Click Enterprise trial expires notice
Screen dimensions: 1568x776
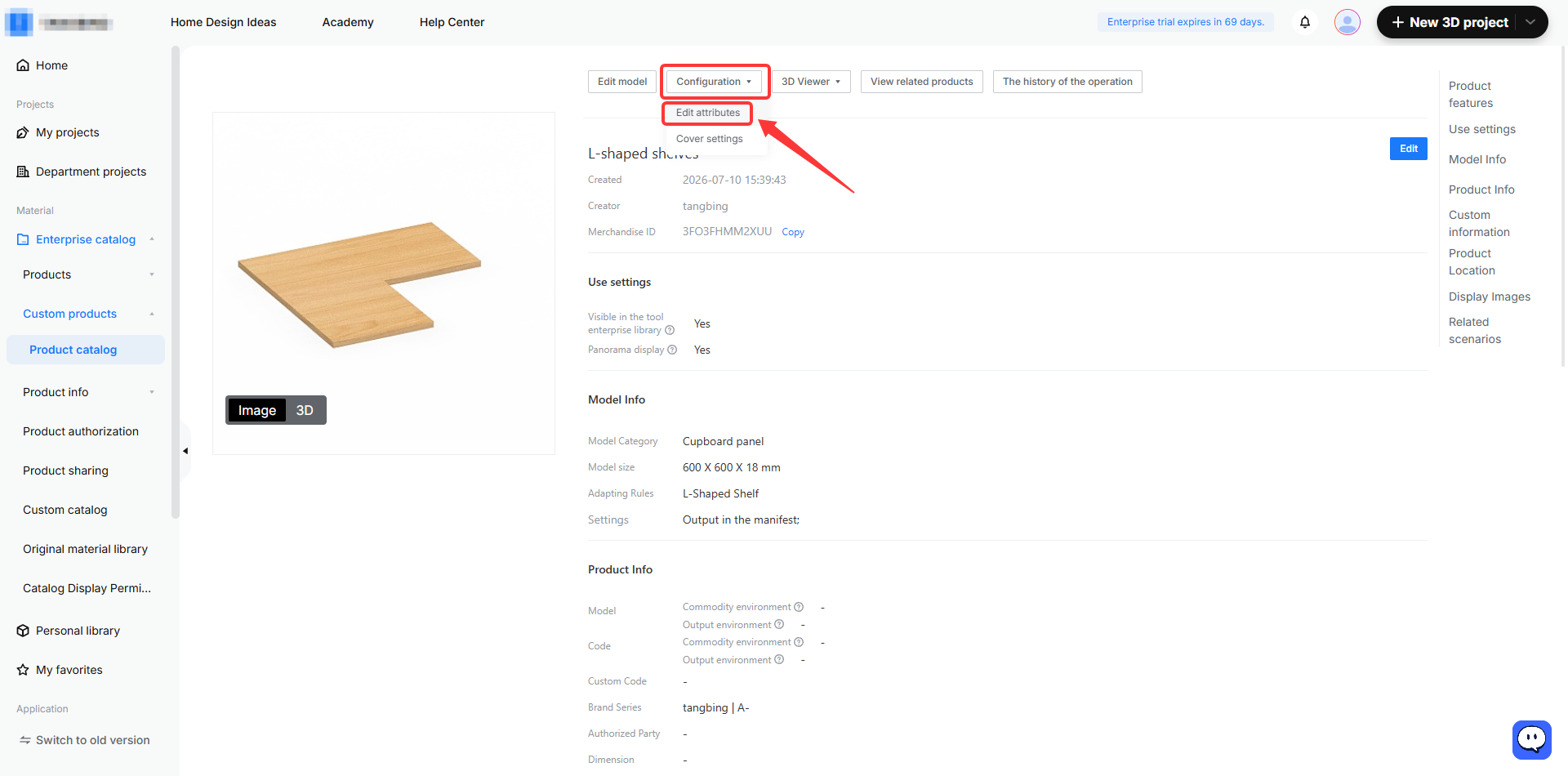[x=1186, y=22]
